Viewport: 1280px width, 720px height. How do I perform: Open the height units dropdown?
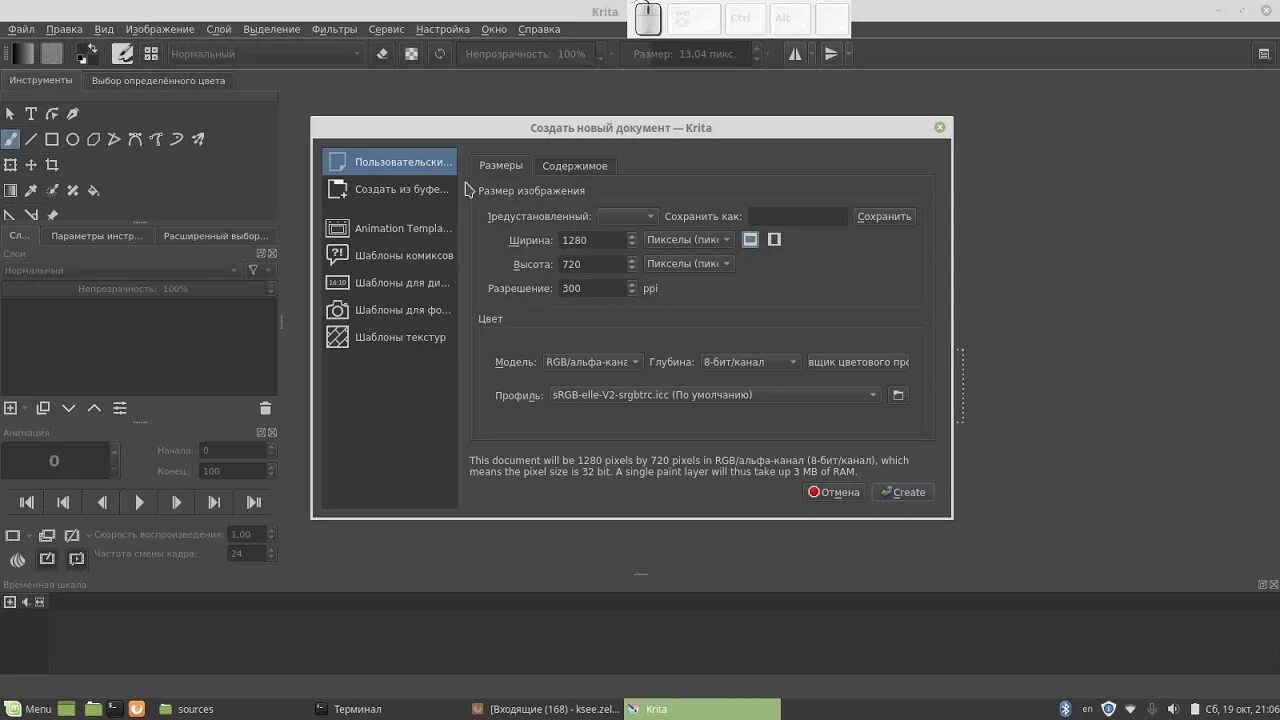689,264
